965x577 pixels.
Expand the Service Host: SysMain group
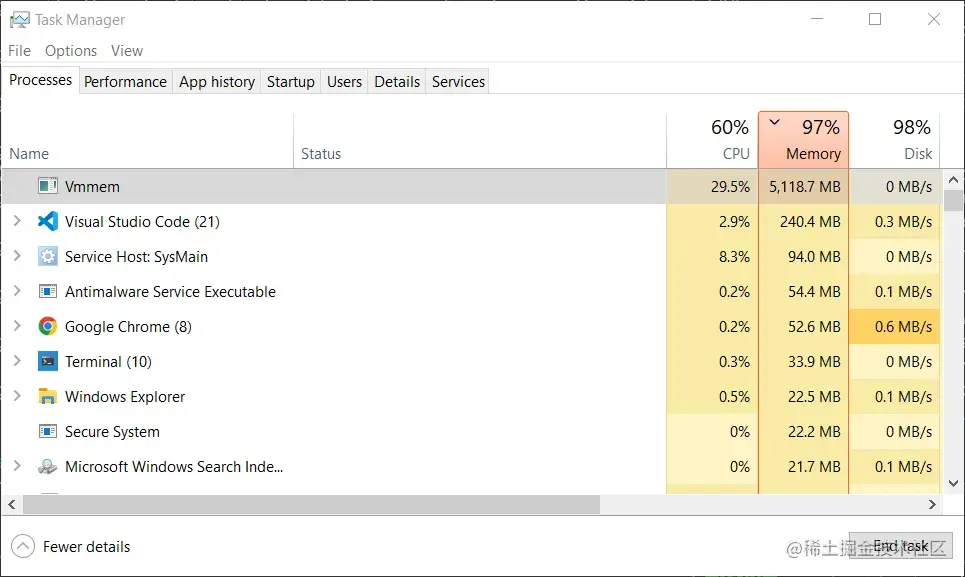[x=17, y=256]
